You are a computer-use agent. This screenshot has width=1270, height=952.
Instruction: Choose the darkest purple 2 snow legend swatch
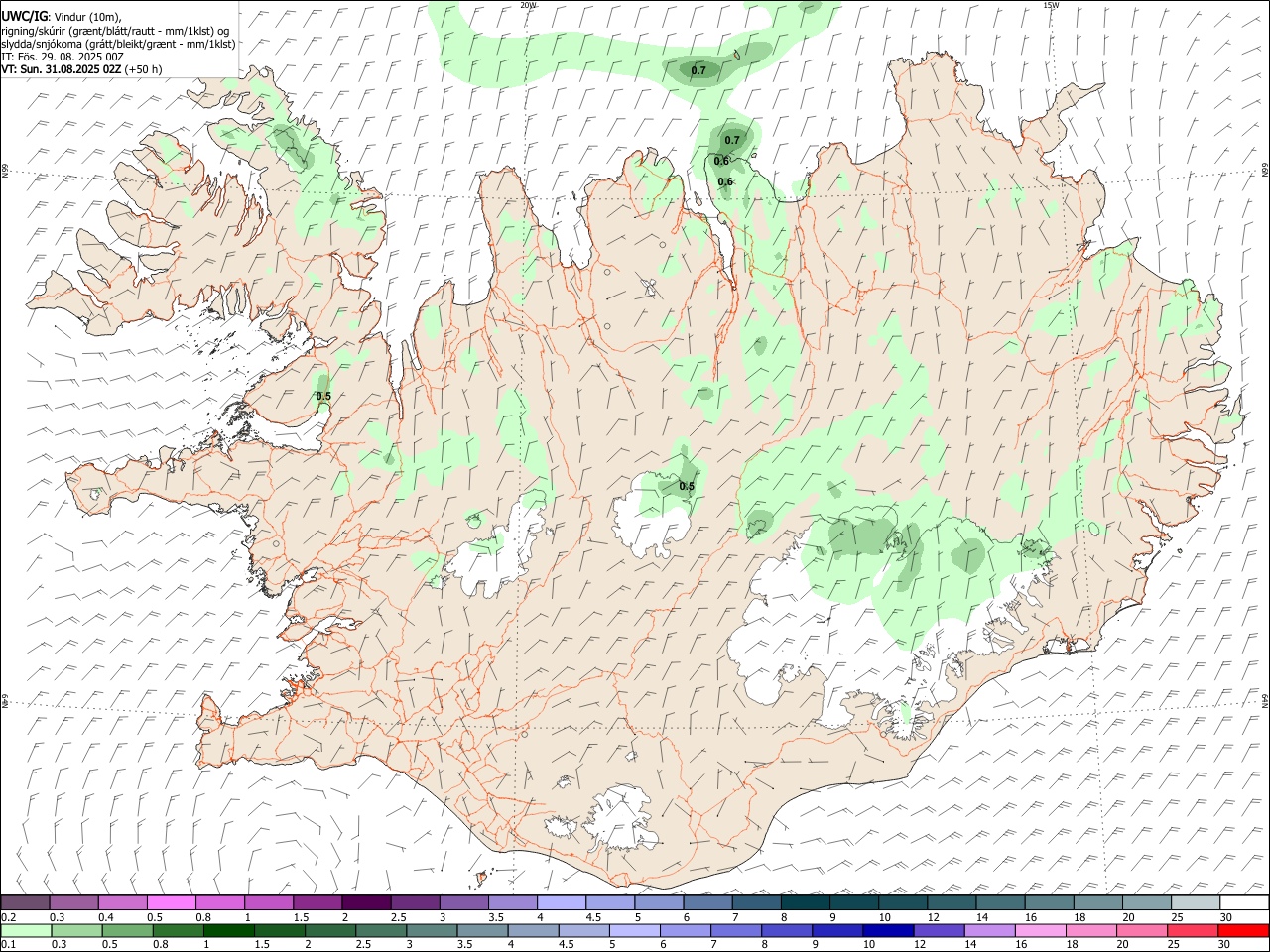point(366,903)
